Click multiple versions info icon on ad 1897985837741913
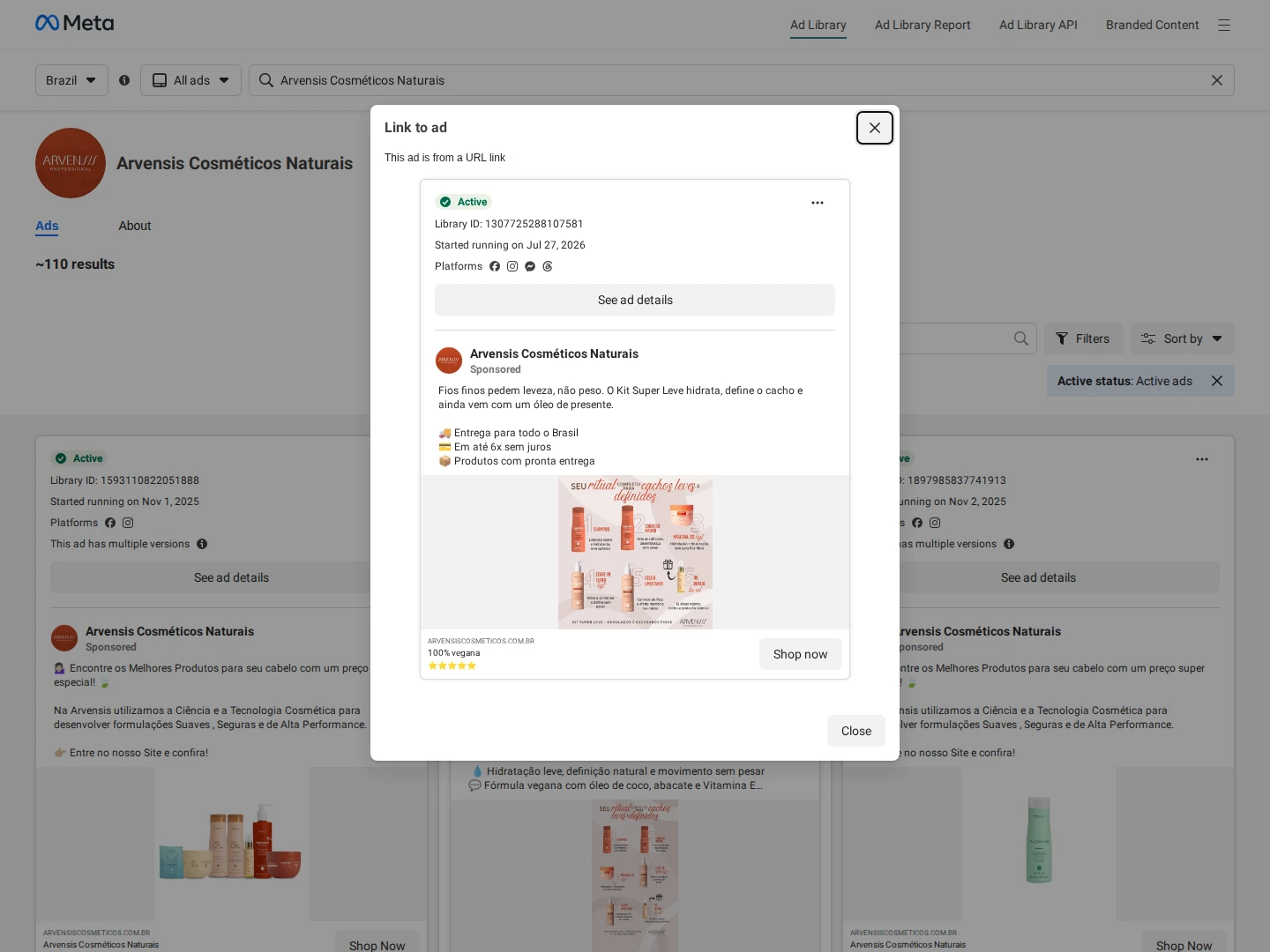The height and width of the screenshot is (952, 1270). click(1009, 544)
